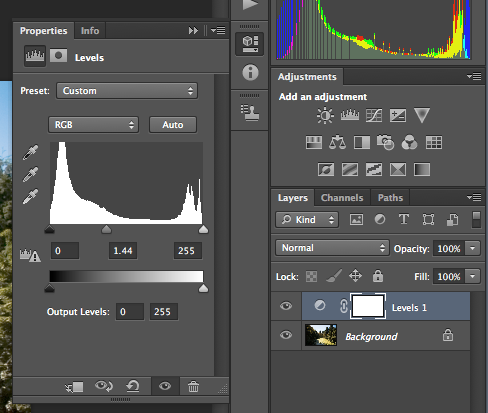Image resolution: width=488 pixels, height=413 pixels.
Task: Add a Photo Filter adjustment
Action: click(385, 142)
